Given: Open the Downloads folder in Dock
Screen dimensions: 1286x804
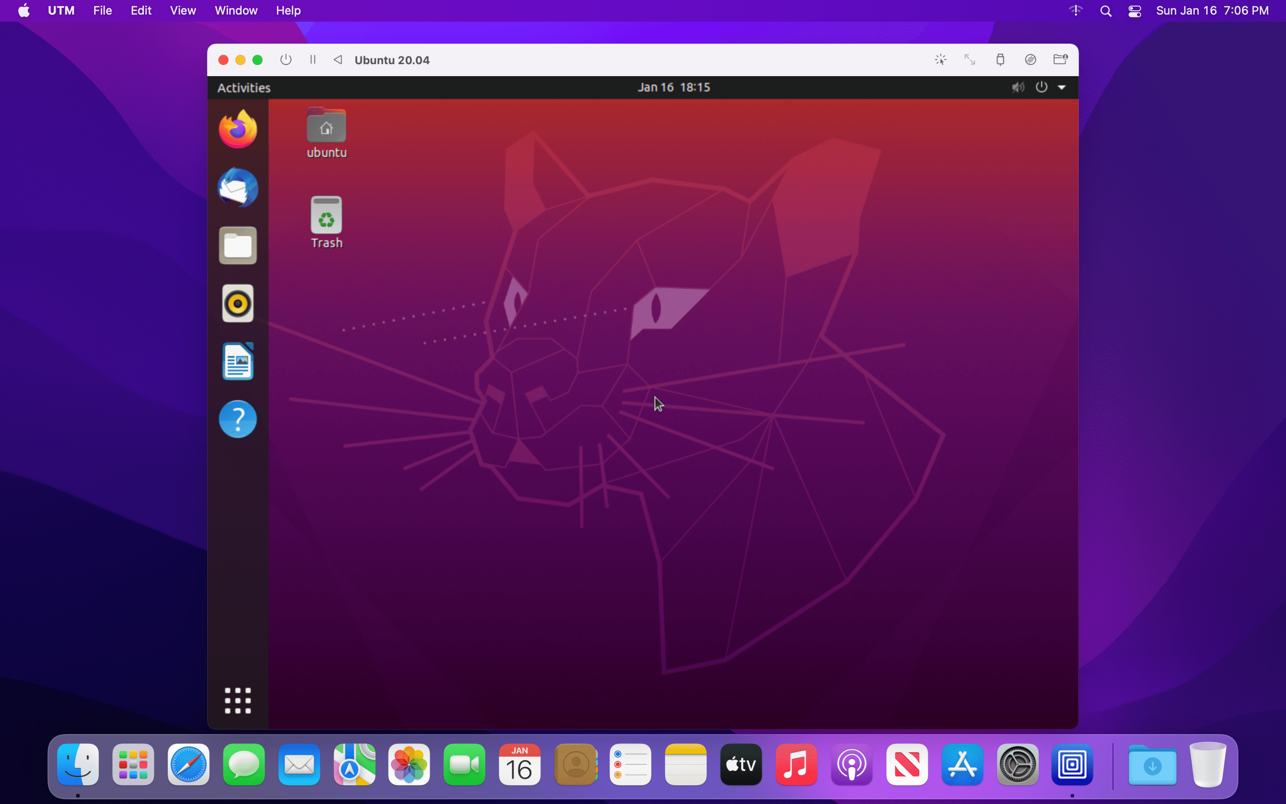Looking at the screenshot, I should pyautogui.click(x=1152, y=765).
